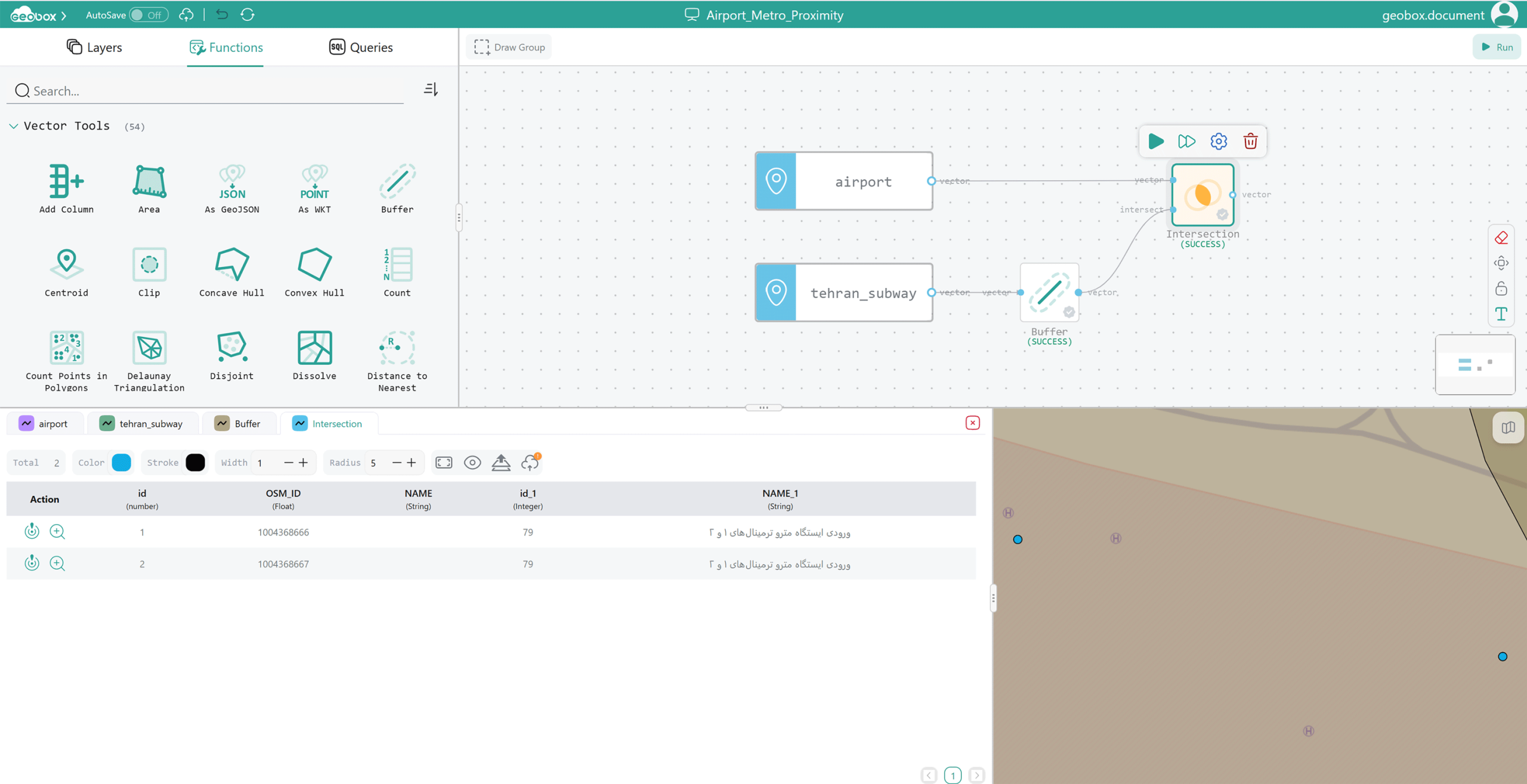The width and height of the screenshot is (1527, 784).
Task: Select the tehran_subway node on canvas
Action: point(843,292)
